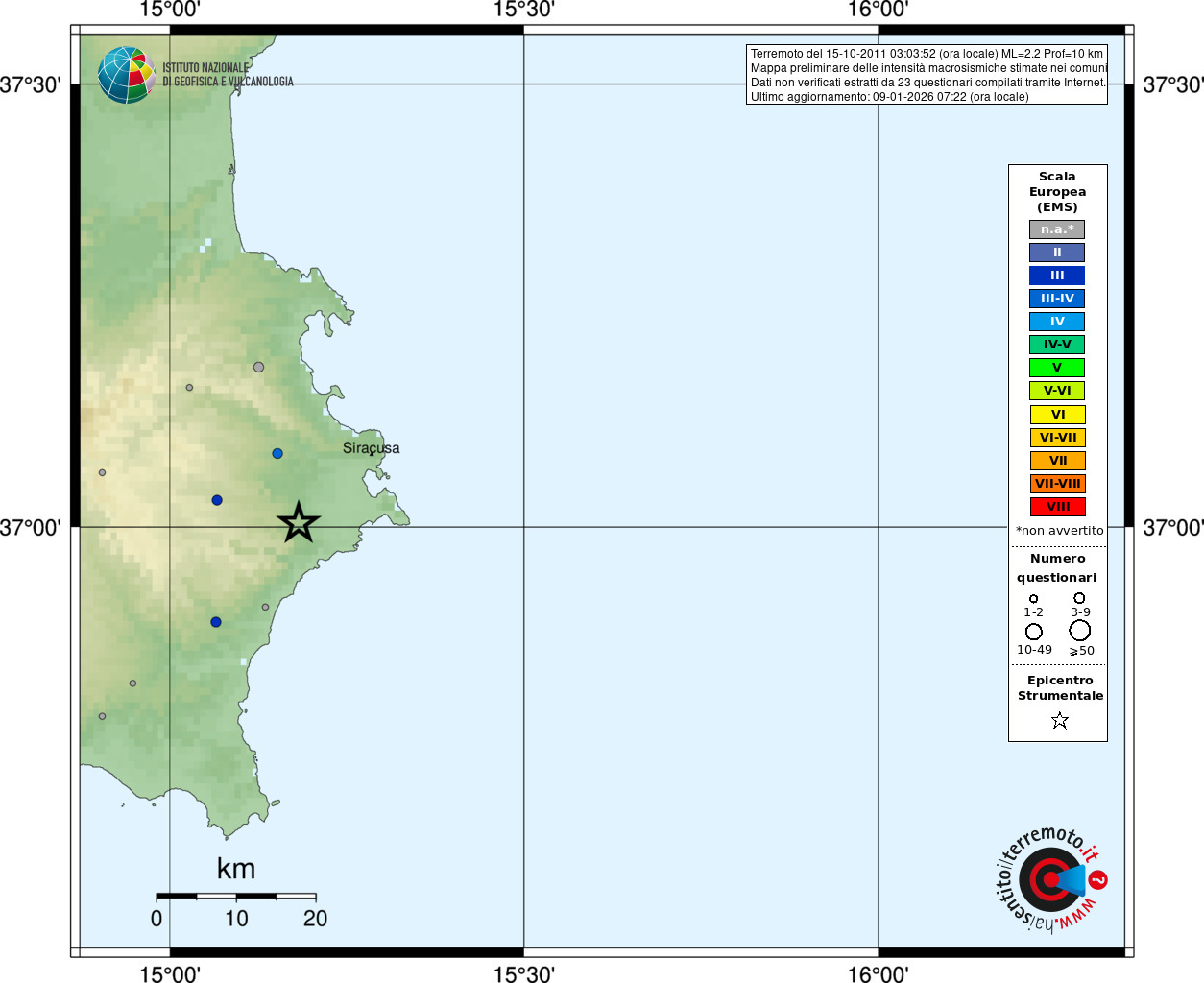Select the blue intensity dot nearest Siracusa

(277, 453)
